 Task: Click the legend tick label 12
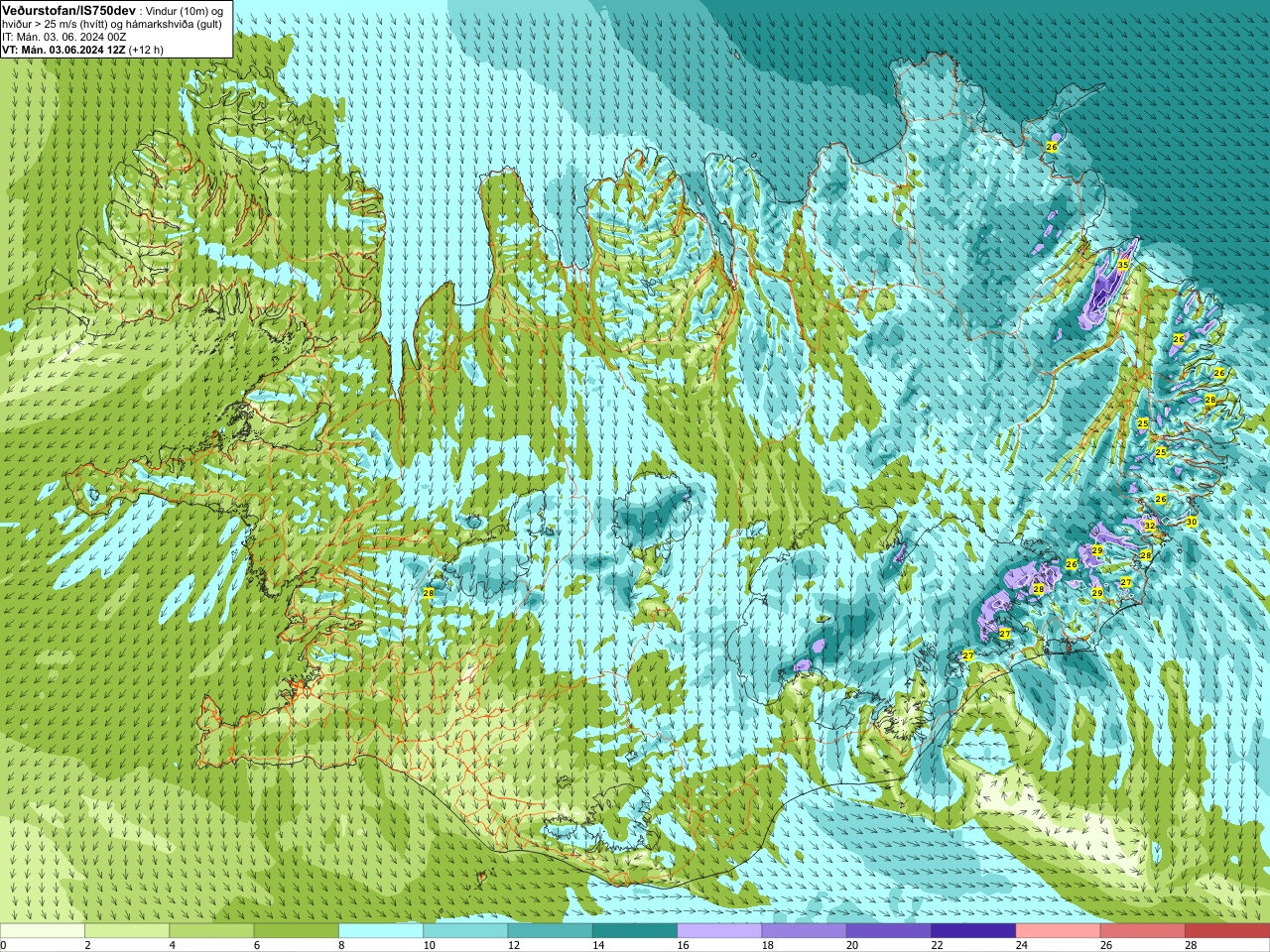514,945
